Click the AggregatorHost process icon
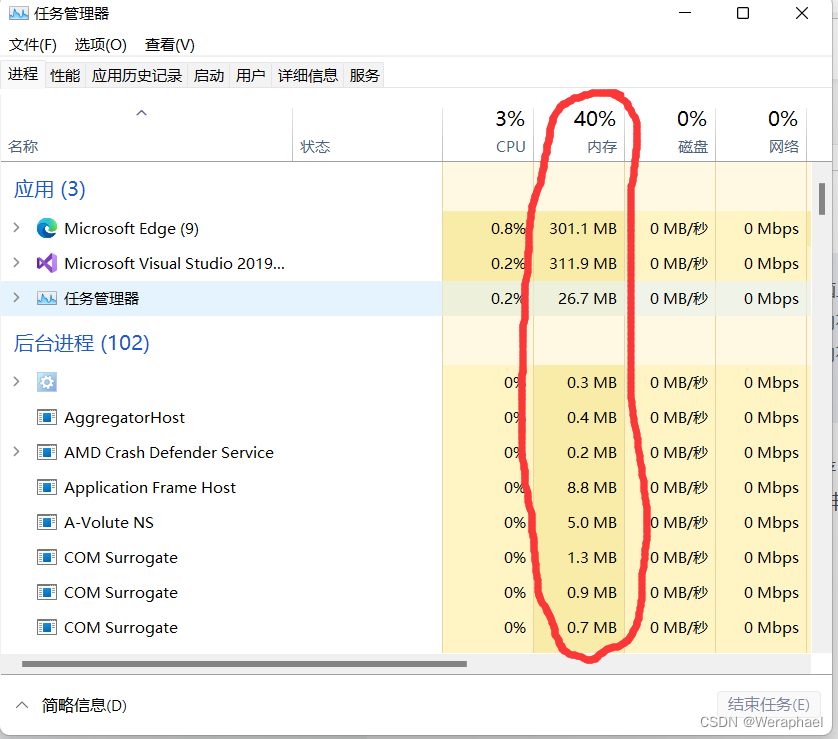The width and height of the screenshot is (838, 739). 47,417
